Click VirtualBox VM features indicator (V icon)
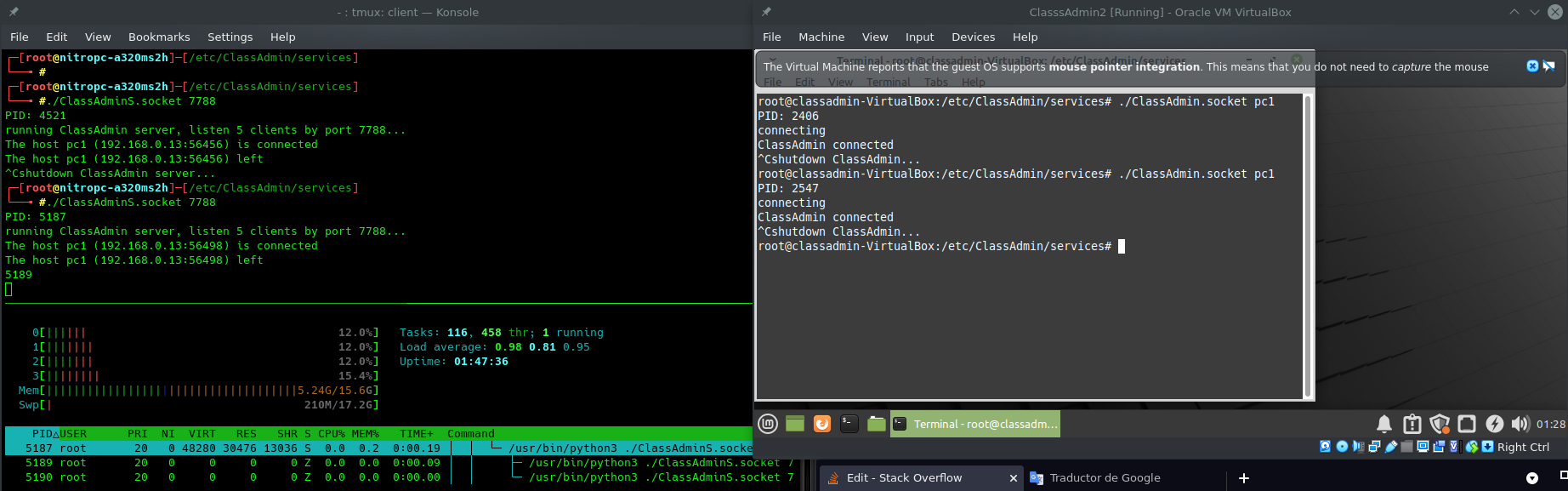1568x491 pixels. click(x=1454, y=447)
